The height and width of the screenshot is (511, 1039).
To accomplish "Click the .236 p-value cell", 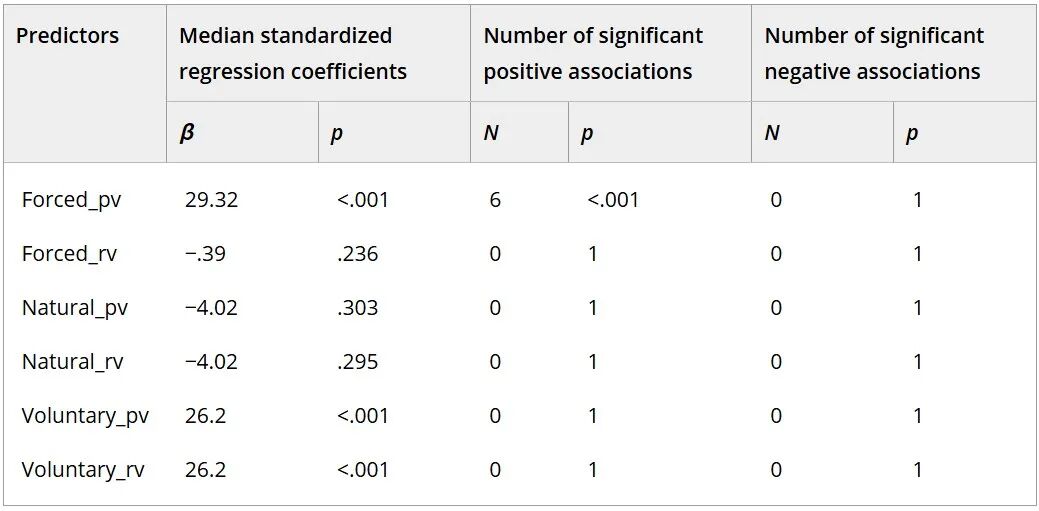I will pos(357,254).
